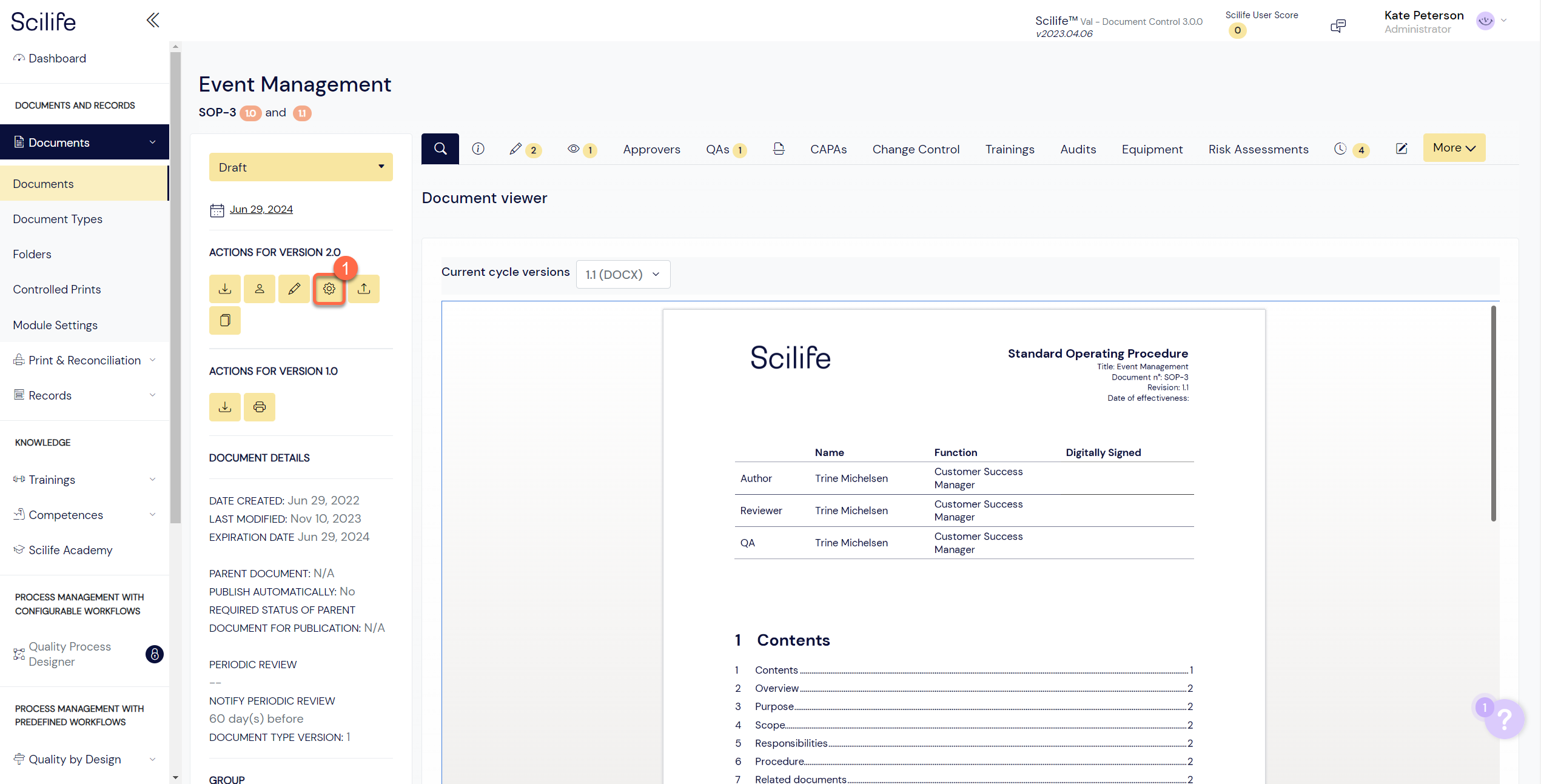Image resolution: width=1541 pixels, height=784 pixels.
Task: Click the Scilife logo in the sidebar
Action: tap(44, 22)
